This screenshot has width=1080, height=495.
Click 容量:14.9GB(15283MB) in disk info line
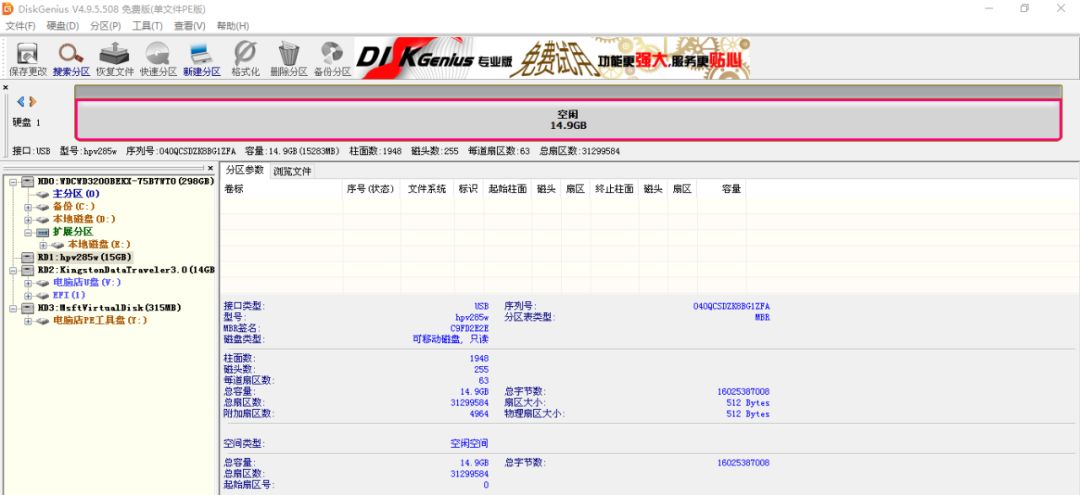click(x=292, y=151)
